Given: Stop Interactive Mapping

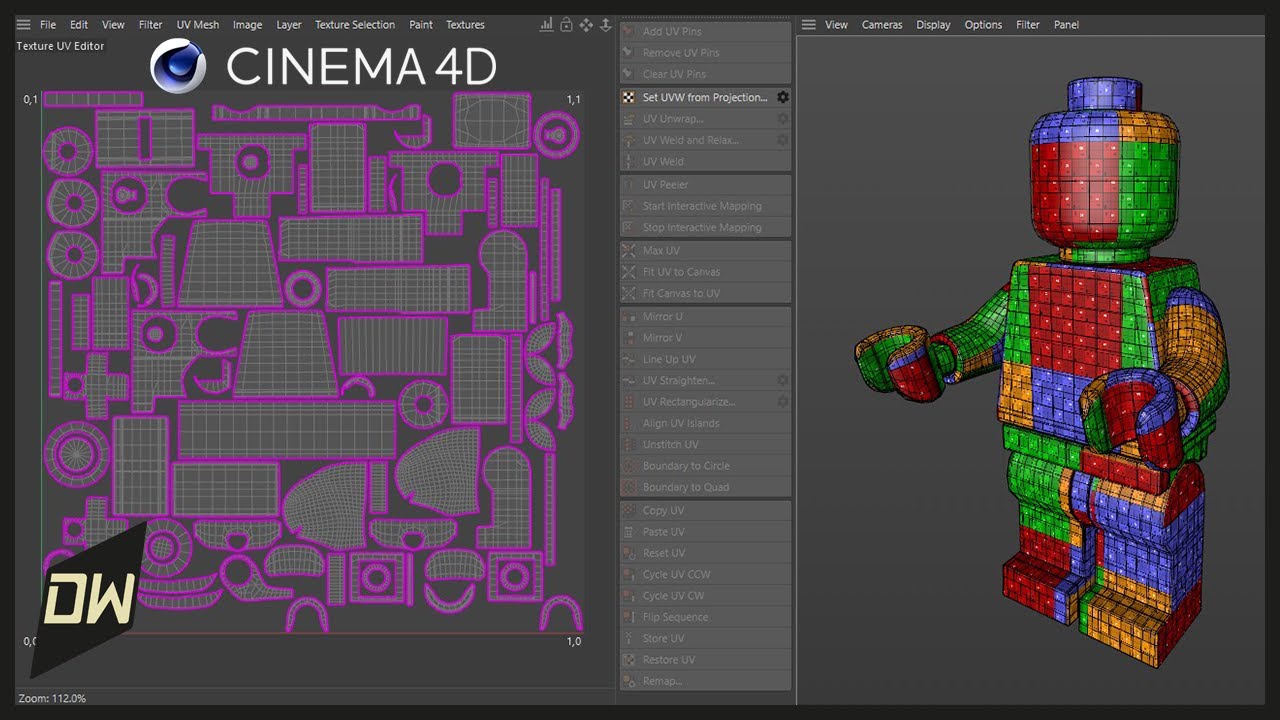Looking at the screenshot, I should pos(706,227).
